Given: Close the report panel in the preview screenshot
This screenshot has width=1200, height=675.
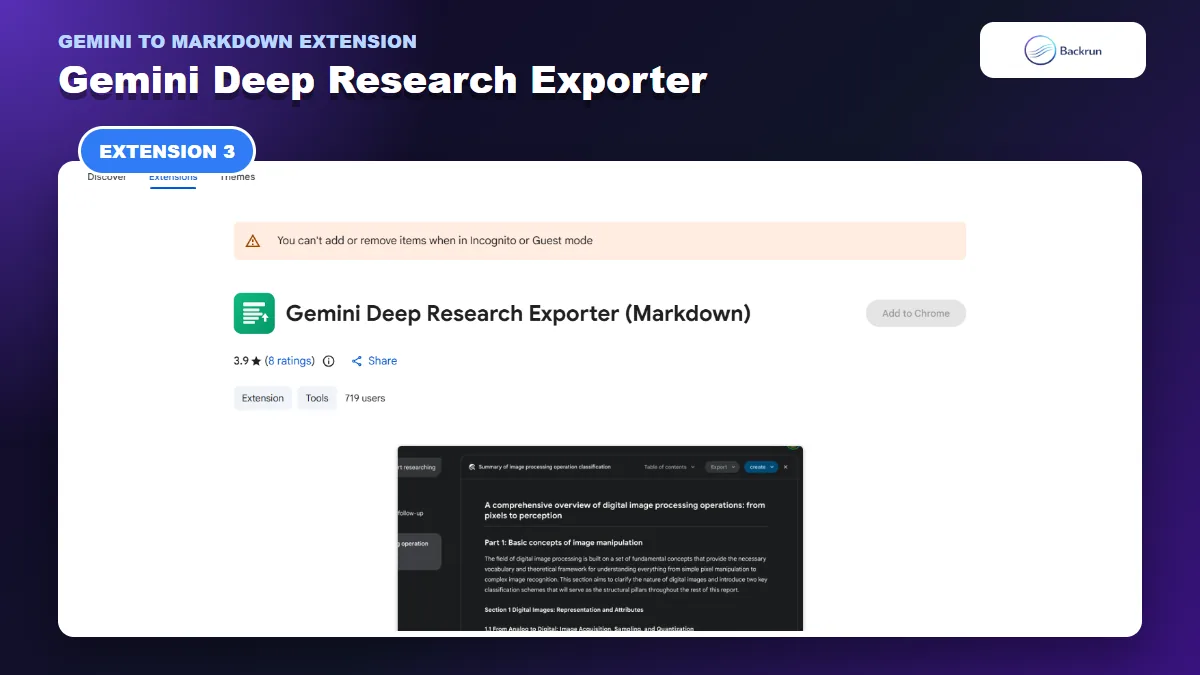Looking at the screenshot, I should [x=785, y=467].
